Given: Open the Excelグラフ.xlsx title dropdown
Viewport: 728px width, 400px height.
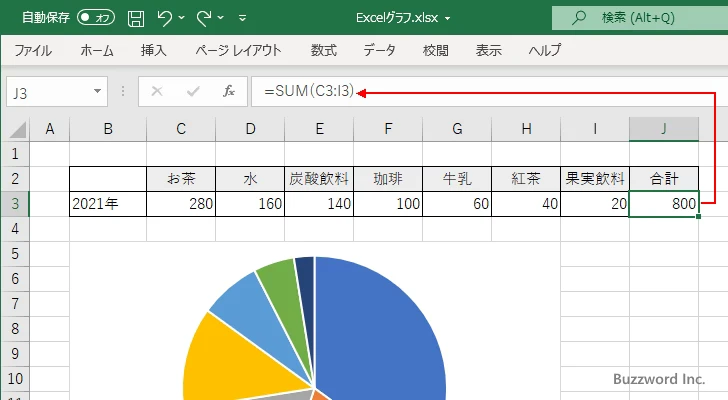Looking at the screenshot, I should [447, 19].
